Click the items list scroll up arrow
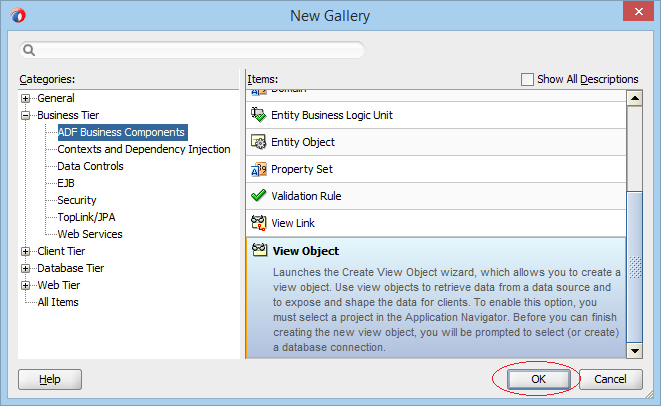 click(x=634, y=98)
